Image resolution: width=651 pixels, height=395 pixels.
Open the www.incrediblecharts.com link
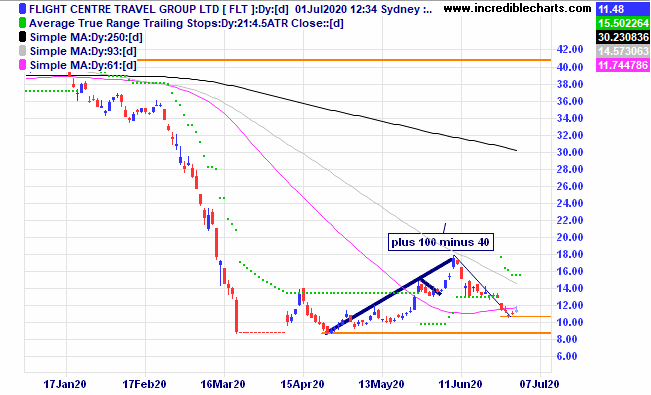(x=517, y=8)
